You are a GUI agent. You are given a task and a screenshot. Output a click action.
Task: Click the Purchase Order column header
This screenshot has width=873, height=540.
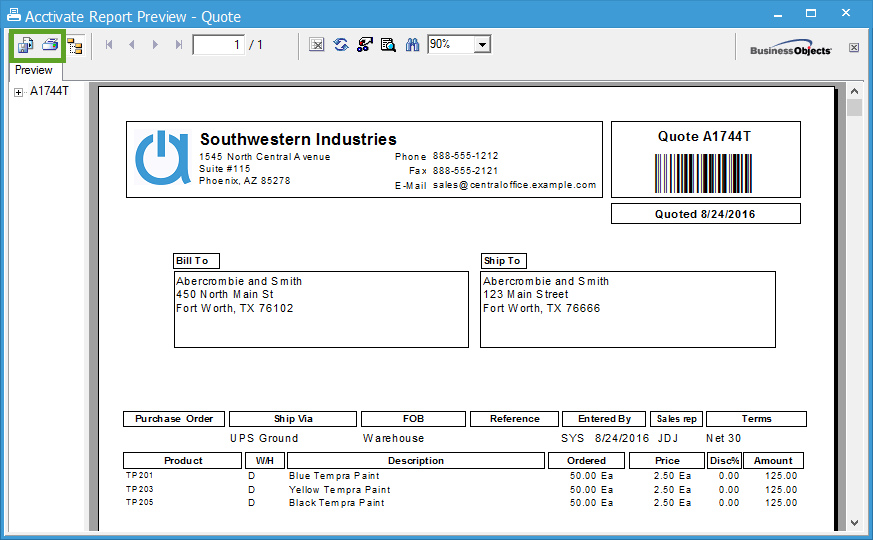pyautogui.click(x=174, y=419)
